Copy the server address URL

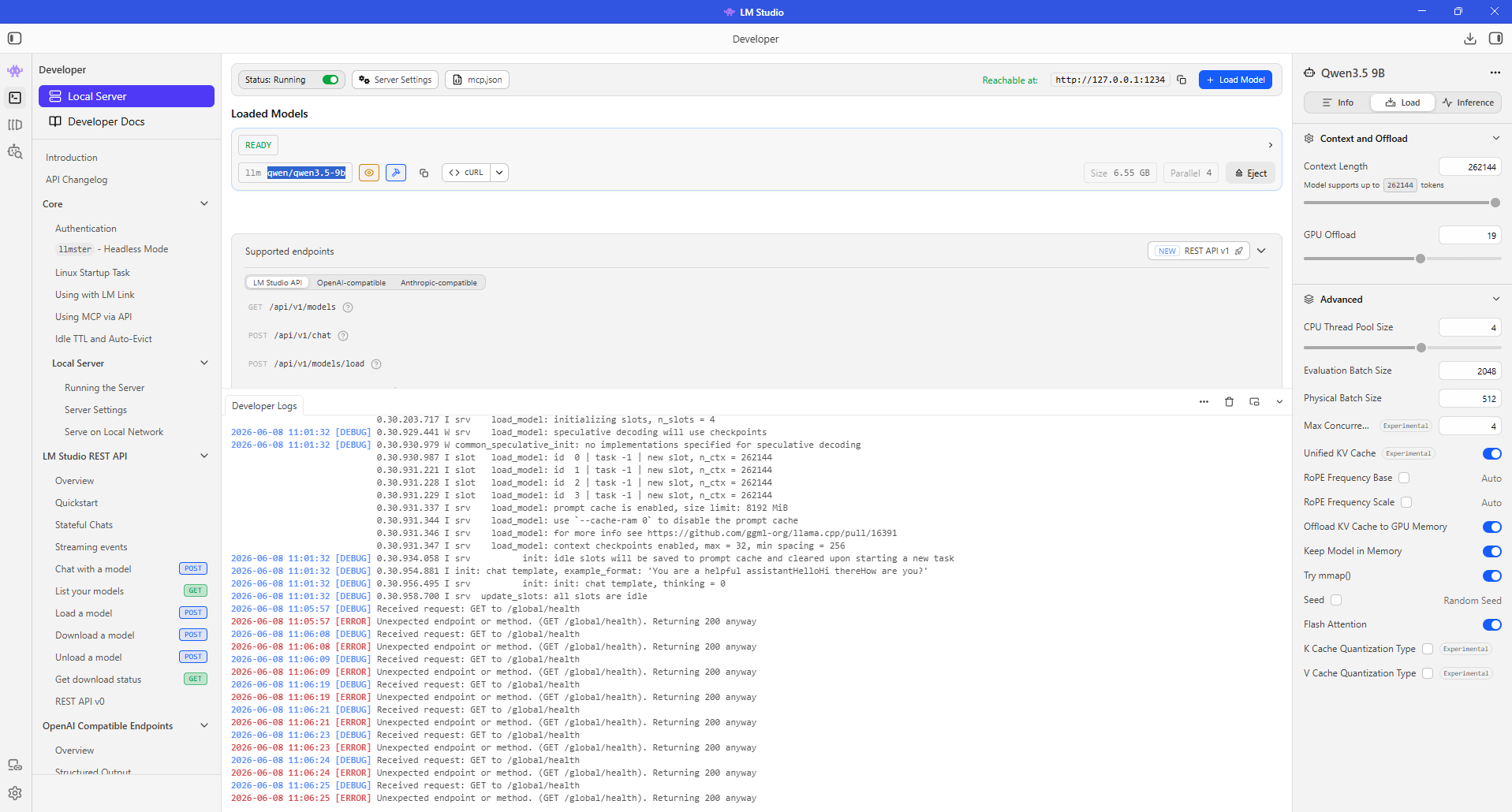click(x=1182, y=80)
